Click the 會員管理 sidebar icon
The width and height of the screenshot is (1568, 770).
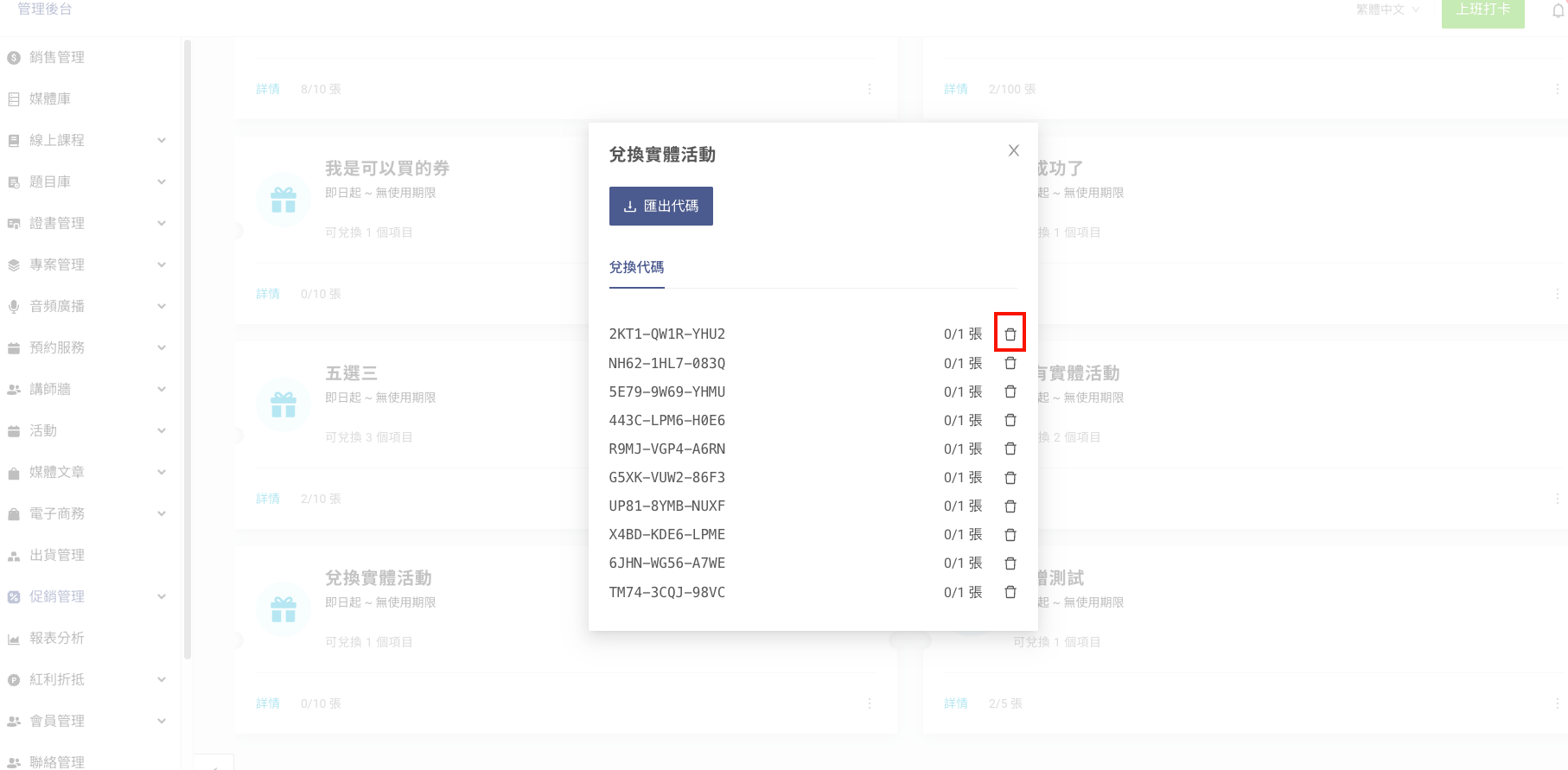tap(14, 721)
